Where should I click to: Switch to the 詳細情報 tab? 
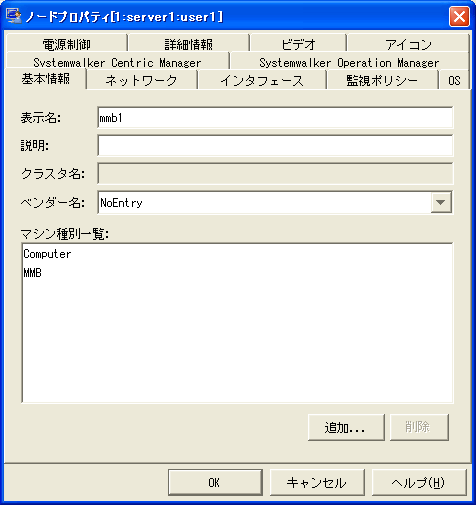189,44
